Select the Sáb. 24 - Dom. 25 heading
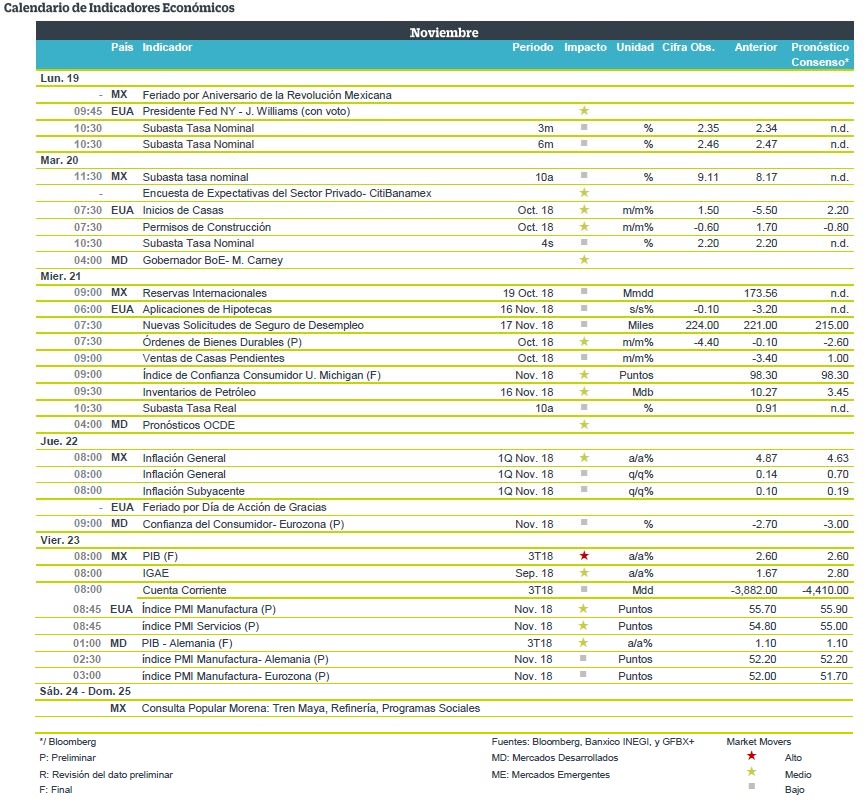Image resolution: width=866 pixels, height=803 pixels. pyautogui.click(x=85, y=691)
